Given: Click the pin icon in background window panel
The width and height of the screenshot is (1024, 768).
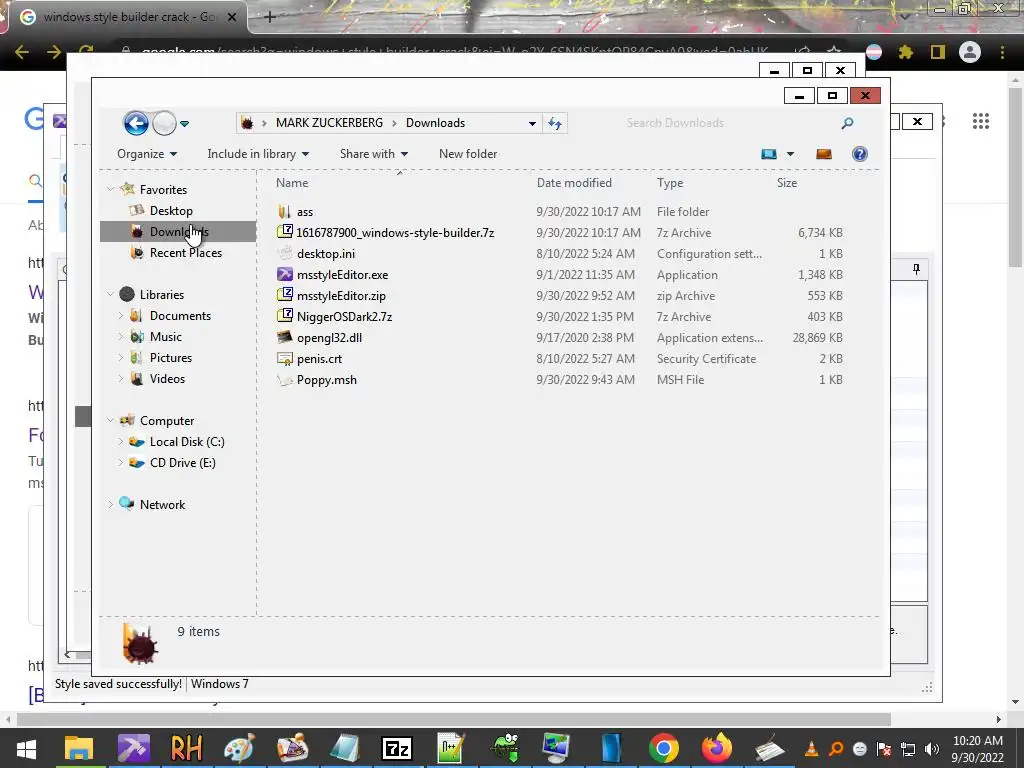Looking at the screenshot, I should click(916, 269).
